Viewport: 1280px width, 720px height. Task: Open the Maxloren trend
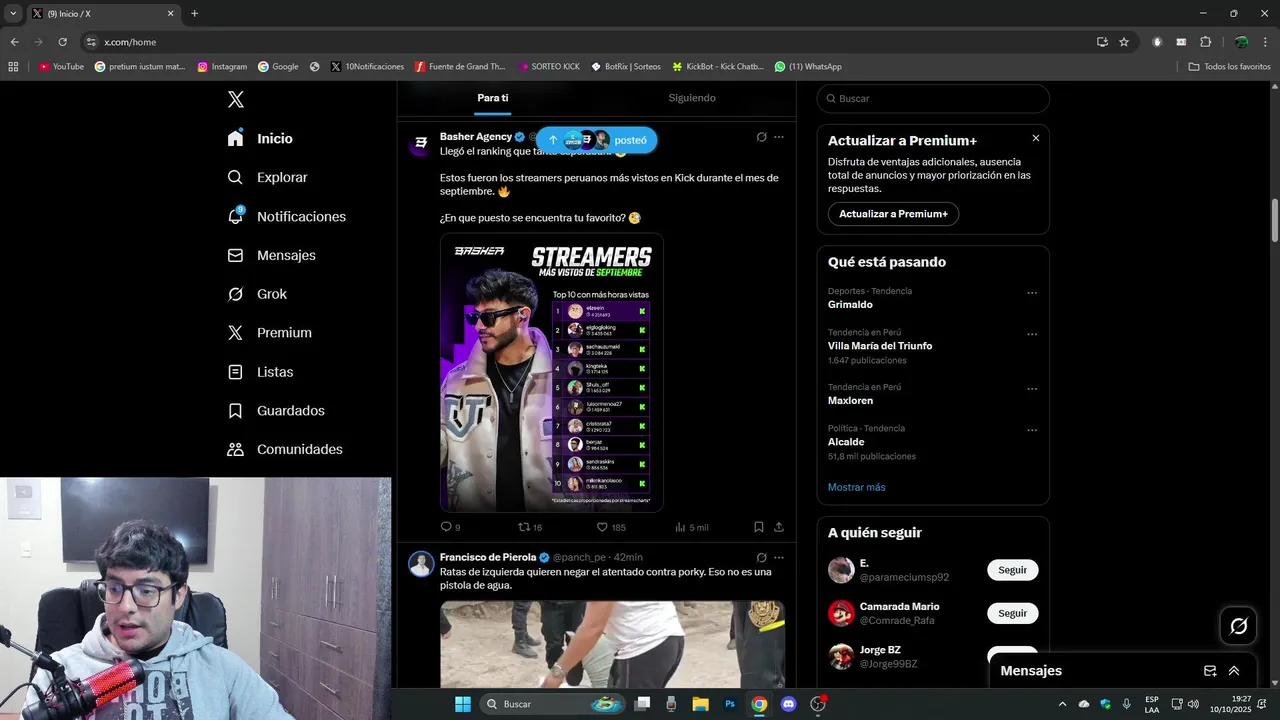click(x=850, y=401)
